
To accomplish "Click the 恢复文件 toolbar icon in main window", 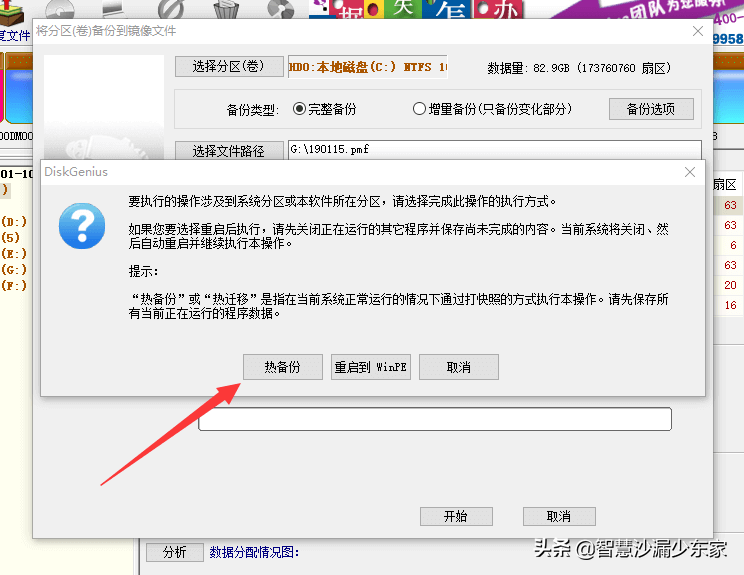I will click(x=13, y=21).
